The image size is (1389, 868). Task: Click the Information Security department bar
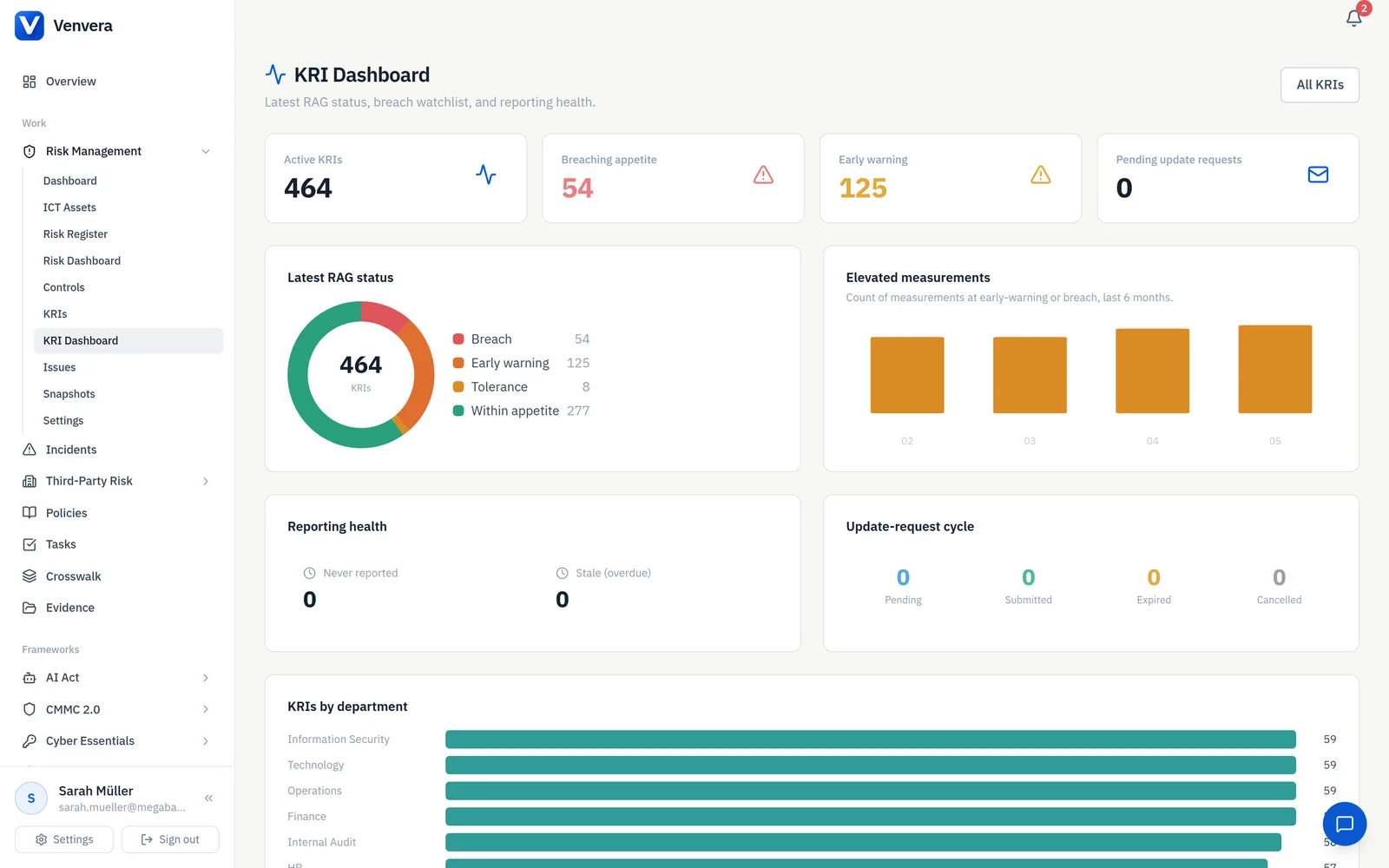pyautogui.click(x=871, y=740)
